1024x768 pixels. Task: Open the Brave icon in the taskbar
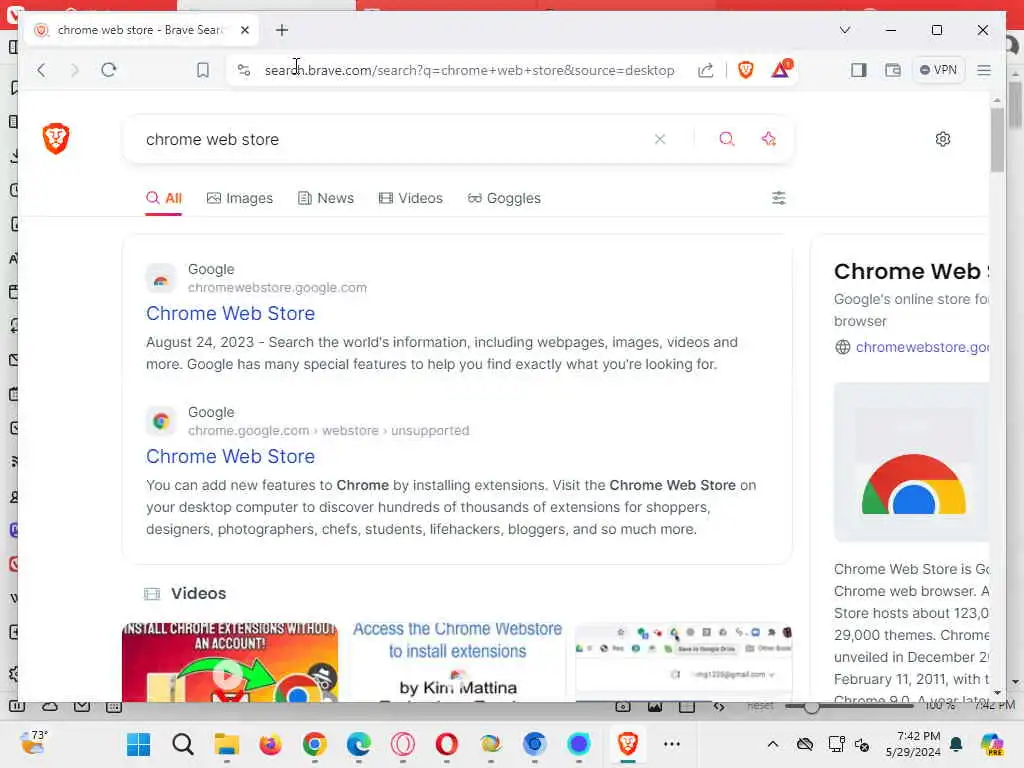pyautogui.click(x=628, y=744)
